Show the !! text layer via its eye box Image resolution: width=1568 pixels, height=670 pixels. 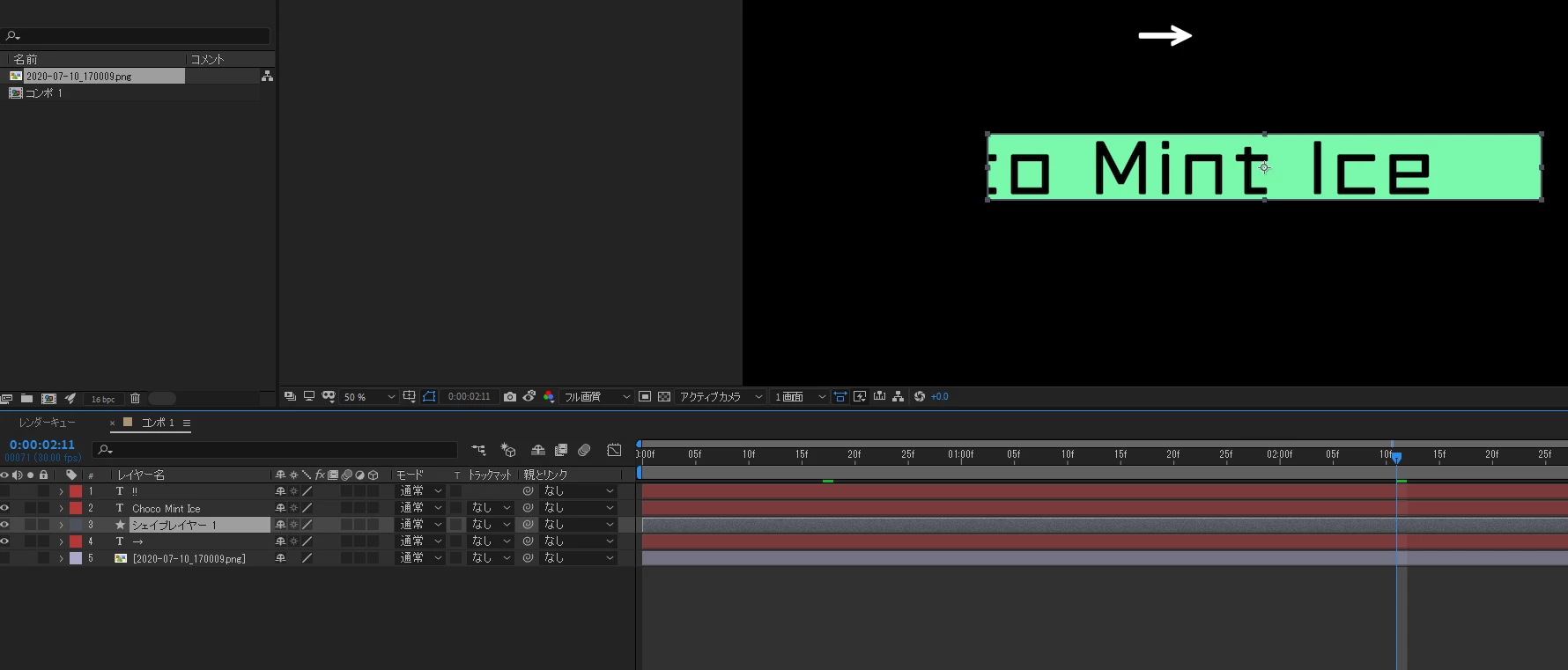click(4, 491)
